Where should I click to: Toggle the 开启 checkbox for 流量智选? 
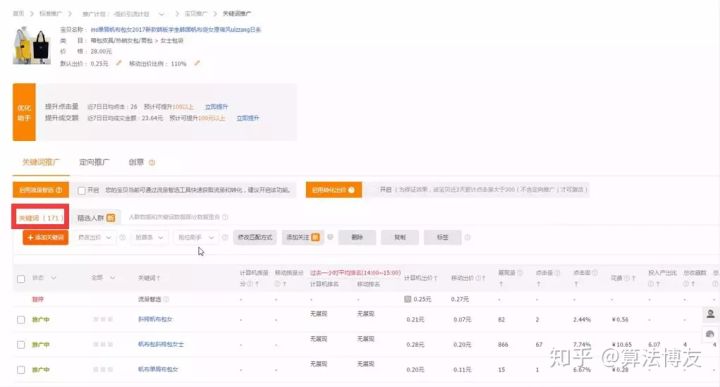pyautogui.click(x=82, y=191)
